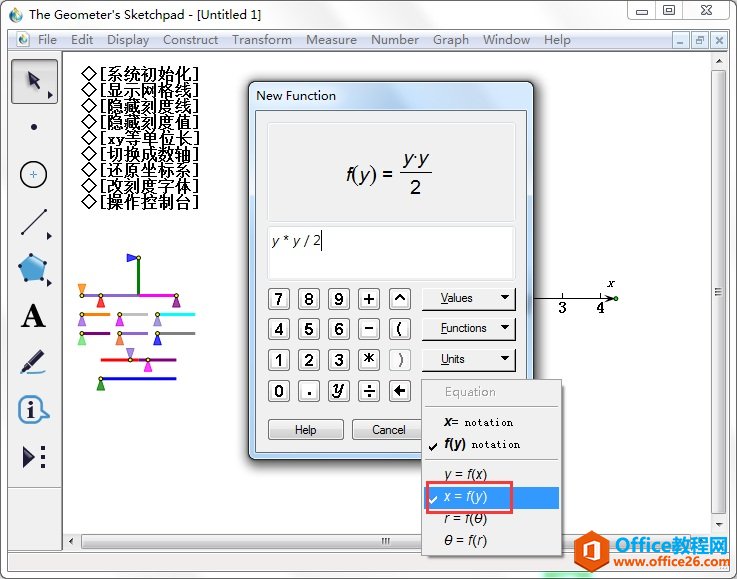Screen dimensions: 737x579
Task: Click the scroll up arrow
Action: coord(719,61)
